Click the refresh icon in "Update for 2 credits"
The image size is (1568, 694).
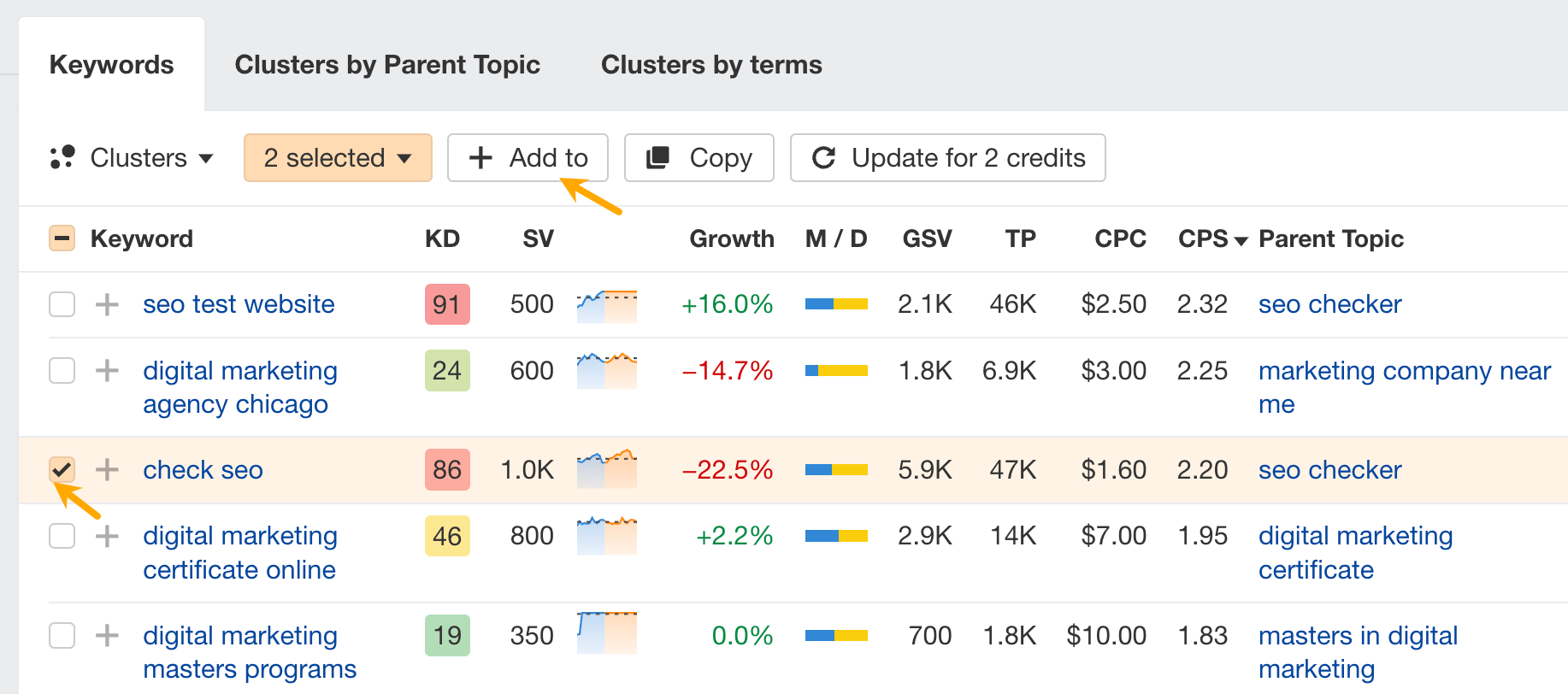[823, 157]
